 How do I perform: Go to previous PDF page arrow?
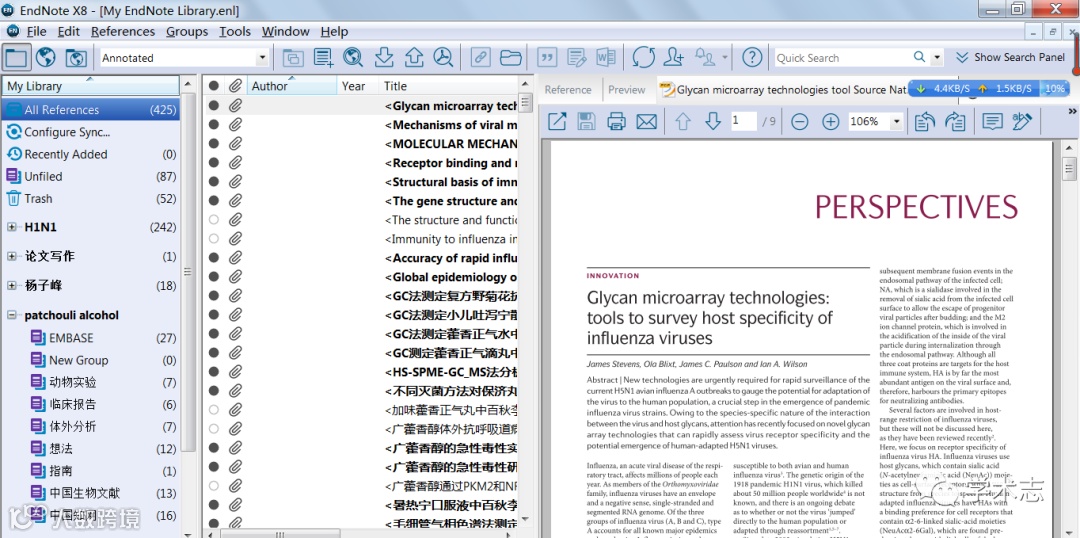pos(683,122)
